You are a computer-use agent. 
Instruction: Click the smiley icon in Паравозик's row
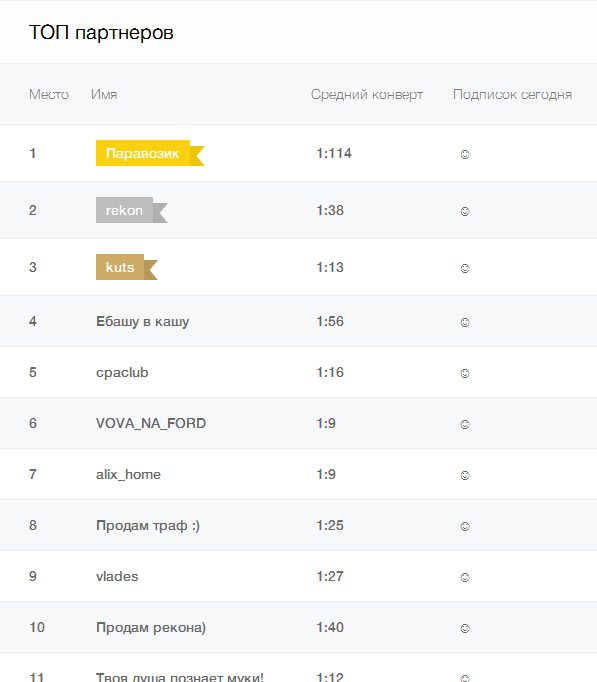click(465, 154)
